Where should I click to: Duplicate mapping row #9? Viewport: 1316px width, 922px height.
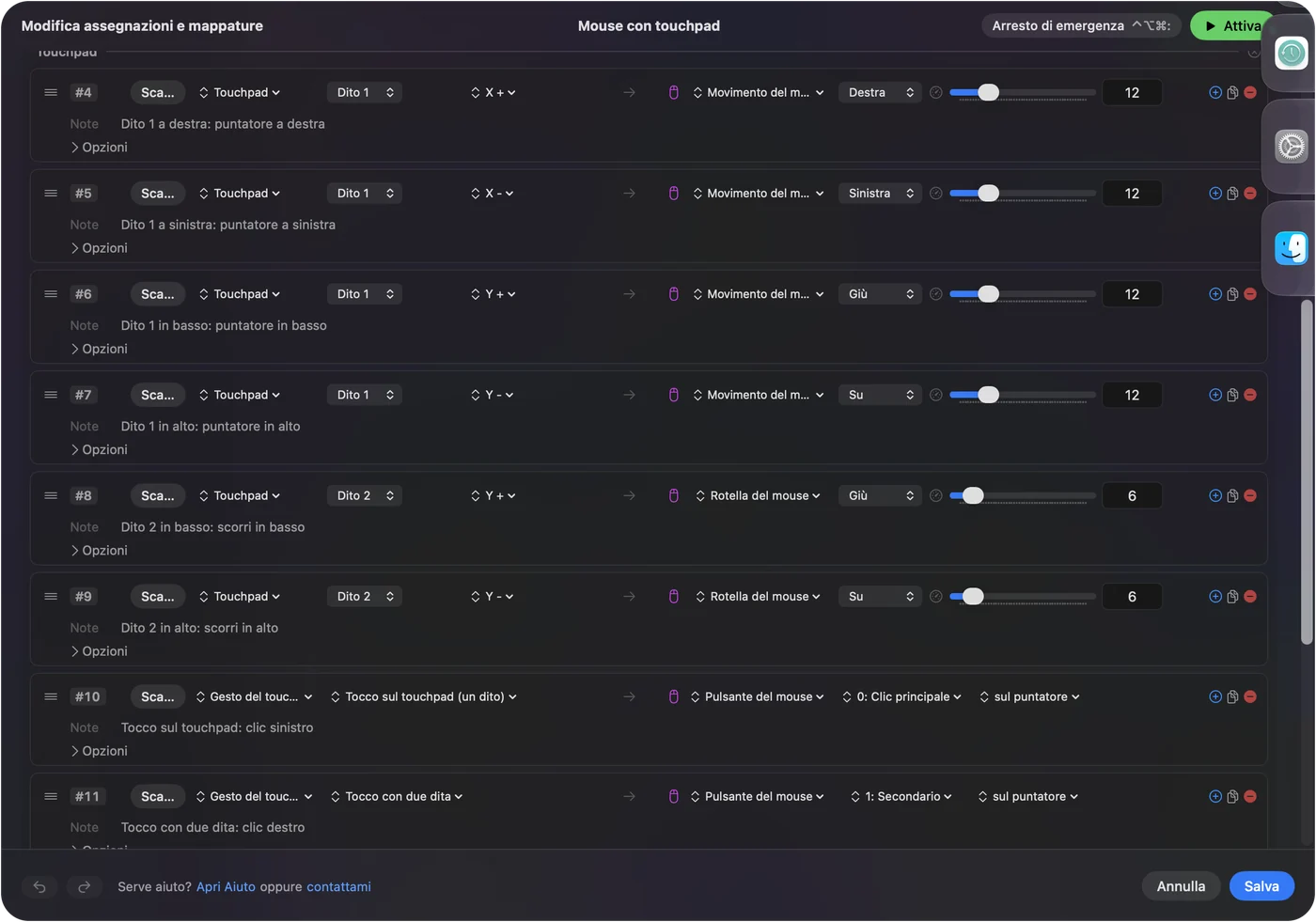click(x=1232, y=597)
